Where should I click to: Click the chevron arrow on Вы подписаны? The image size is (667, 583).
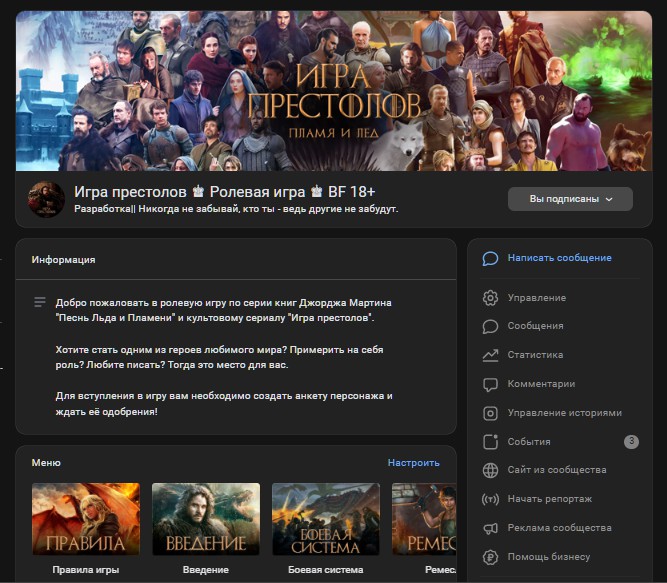(609, 199)
